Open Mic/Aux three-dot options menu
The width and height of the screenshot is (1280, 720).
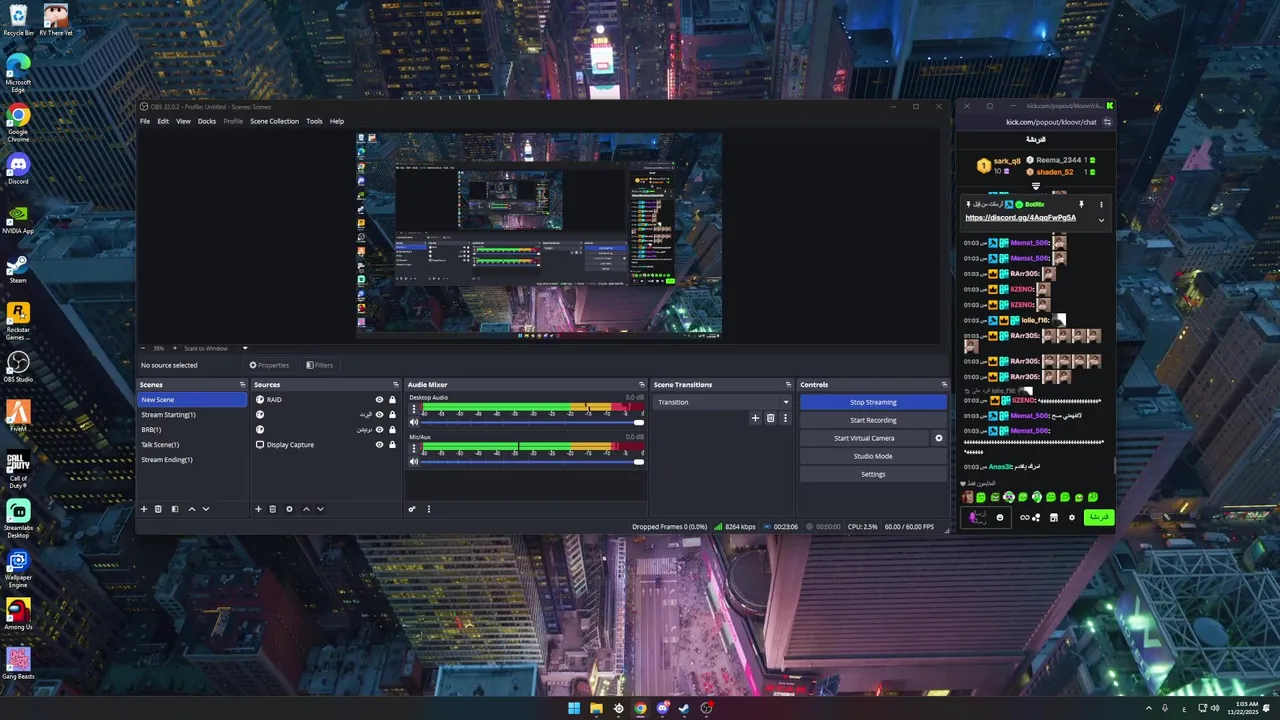pyautogui.click(x=414, y=448)
